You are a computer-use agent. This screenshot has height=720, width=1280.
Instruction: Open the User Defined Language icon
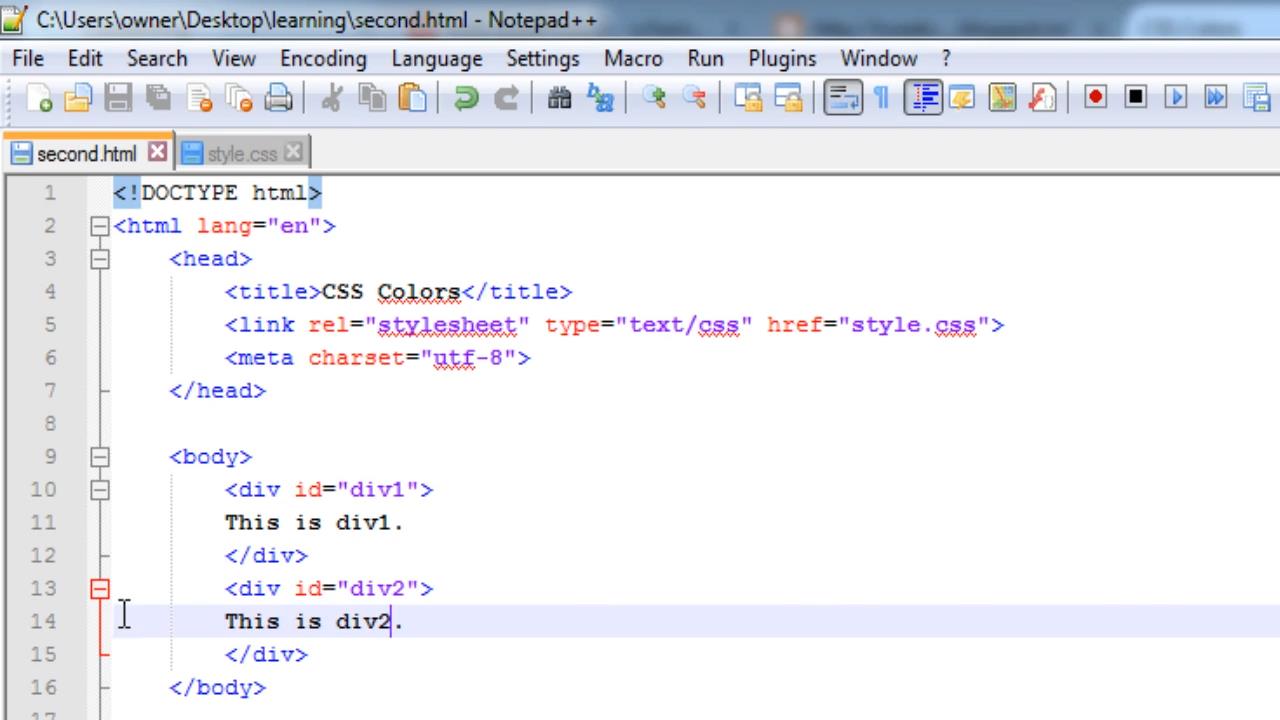(962, 97)
